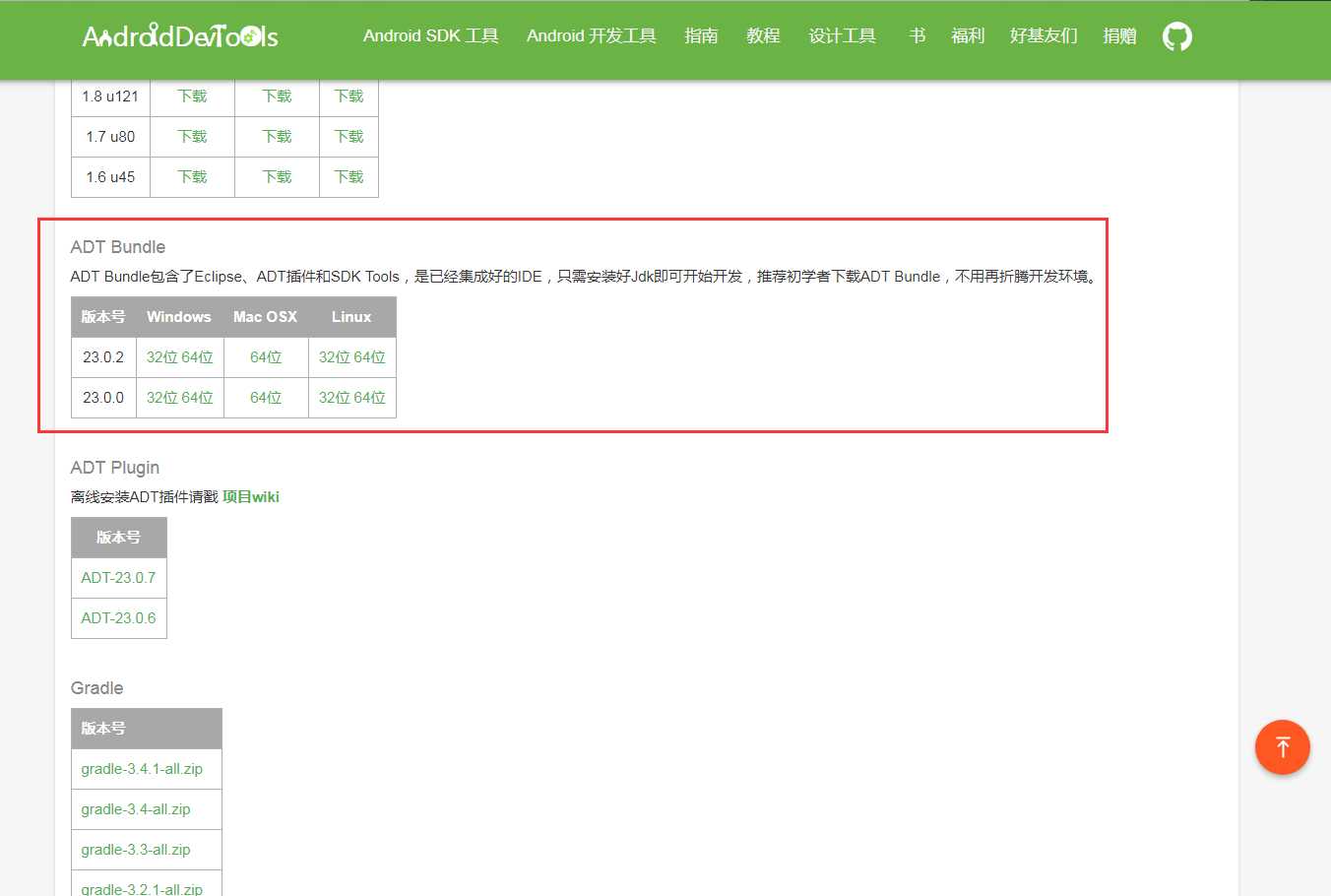1331x896 pixels.
Task: Open 设计工具 navigation item
Action: pos(842,36)
